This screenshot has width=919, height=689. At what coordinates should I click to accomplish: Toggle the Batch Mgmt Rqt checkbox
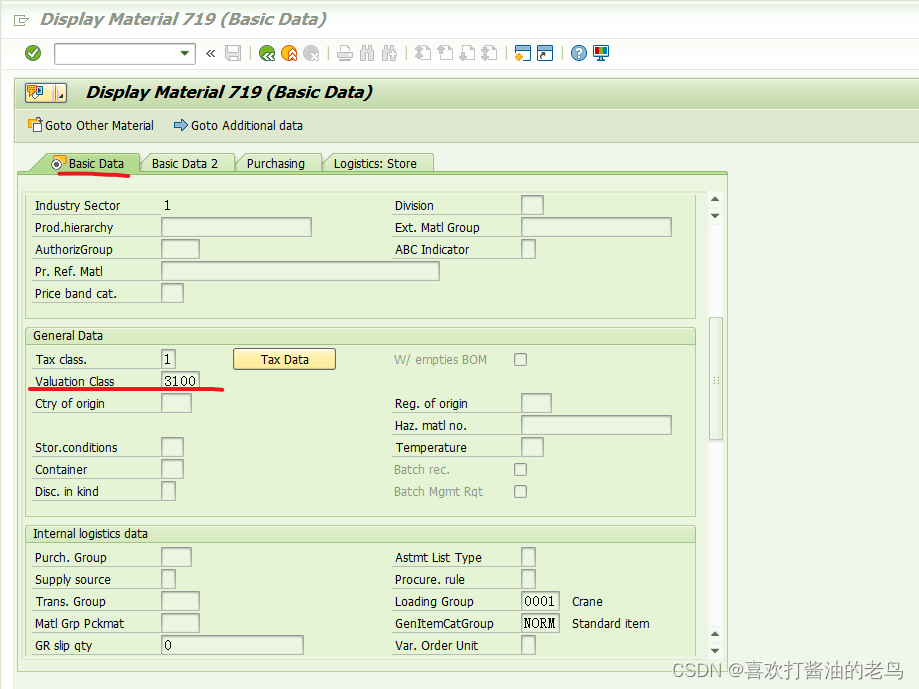[520, 492]
